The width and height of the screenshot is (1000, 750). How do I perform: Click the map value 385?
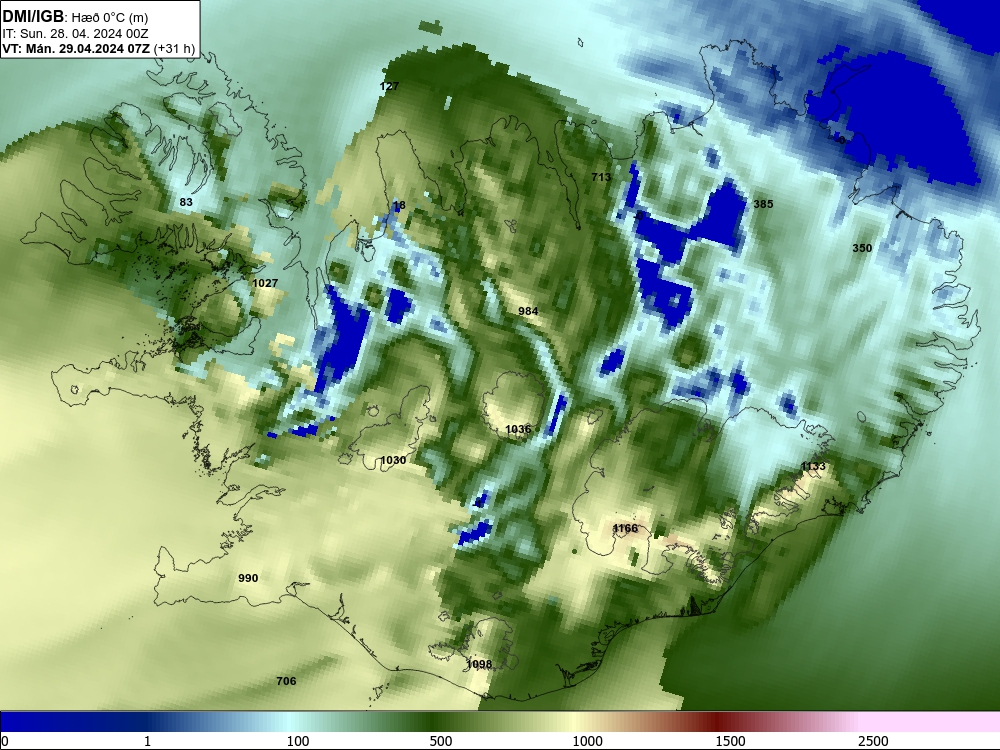point(763,204)
